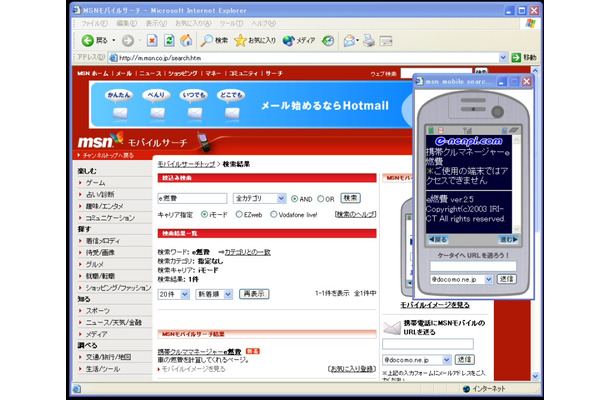This screenshot has height=400, width=610.
Task: Open the Back button history dropdown arrow
Action: (114, 40)
